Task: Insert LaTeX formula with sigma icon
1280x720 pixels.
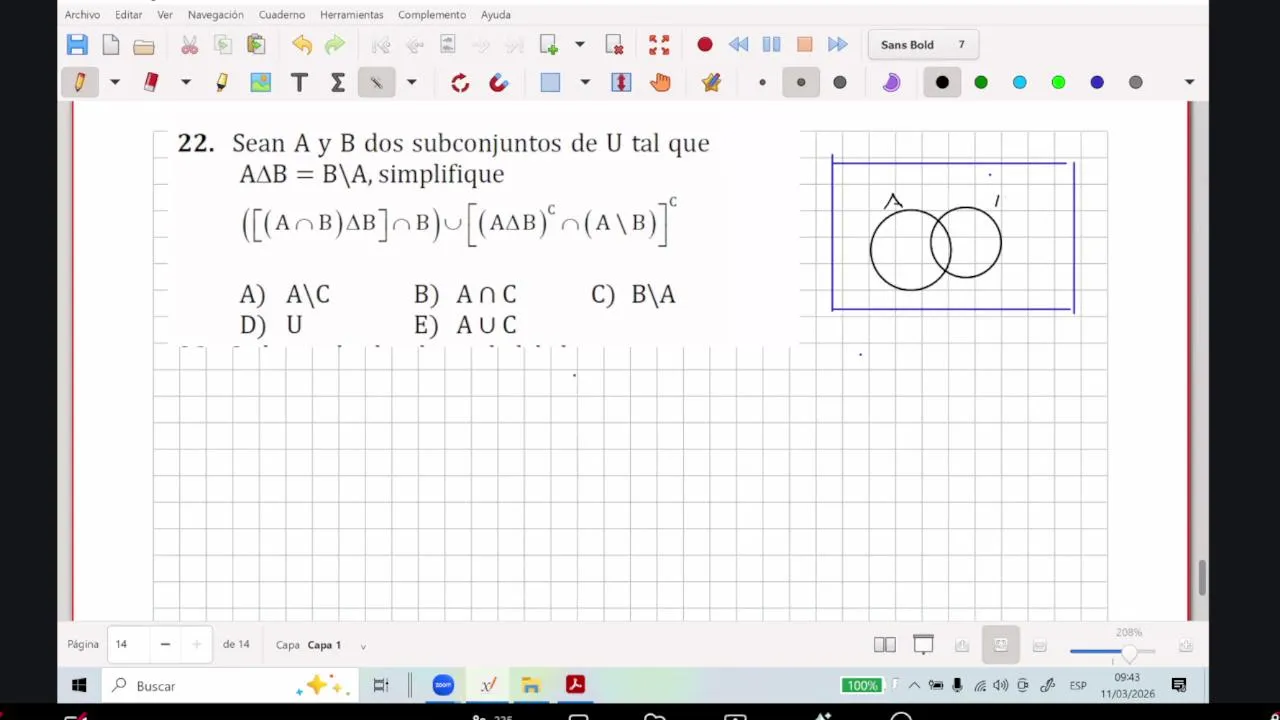Action: 338,83
